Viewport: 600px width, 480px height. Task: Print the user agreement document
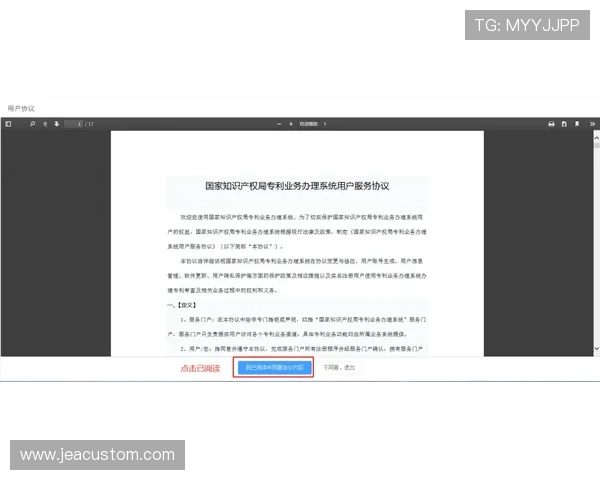pyautogui.click(x=551, y=124)
